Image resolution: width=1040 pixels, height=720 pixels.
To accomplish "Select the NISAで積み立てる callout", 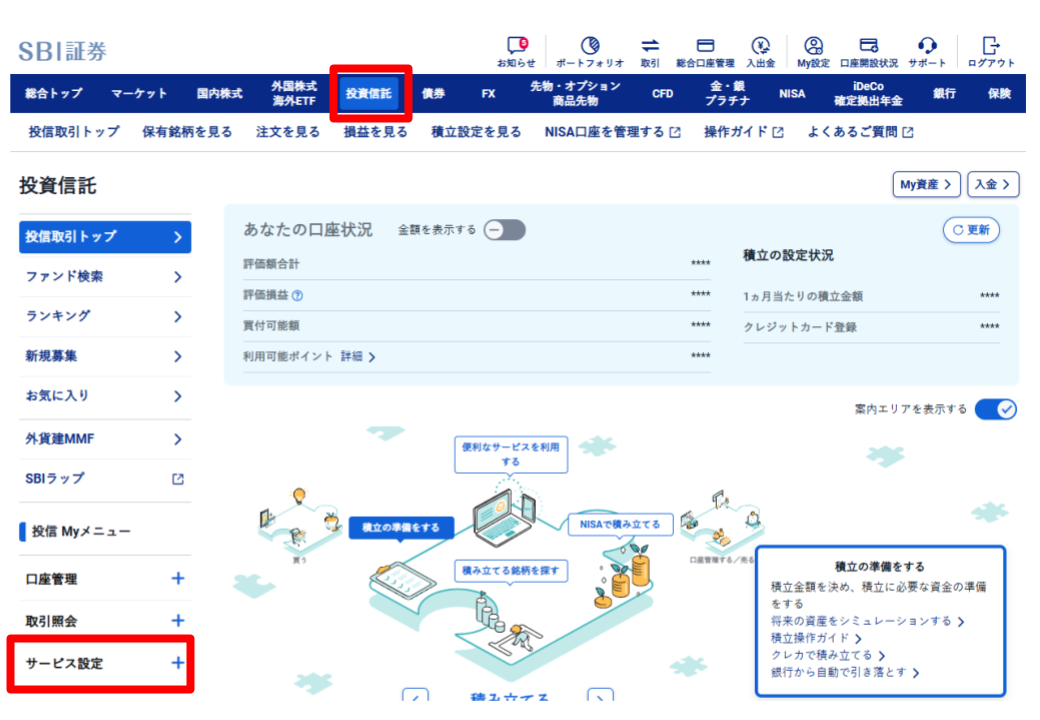I will (x=620, y=524).
